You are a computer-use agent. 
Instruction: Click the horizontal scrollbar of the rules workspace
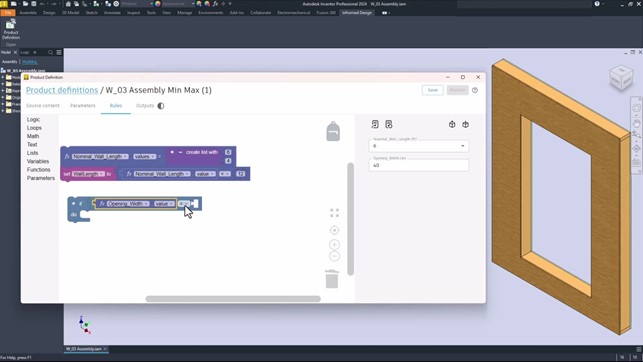click(x=233, y=299)
